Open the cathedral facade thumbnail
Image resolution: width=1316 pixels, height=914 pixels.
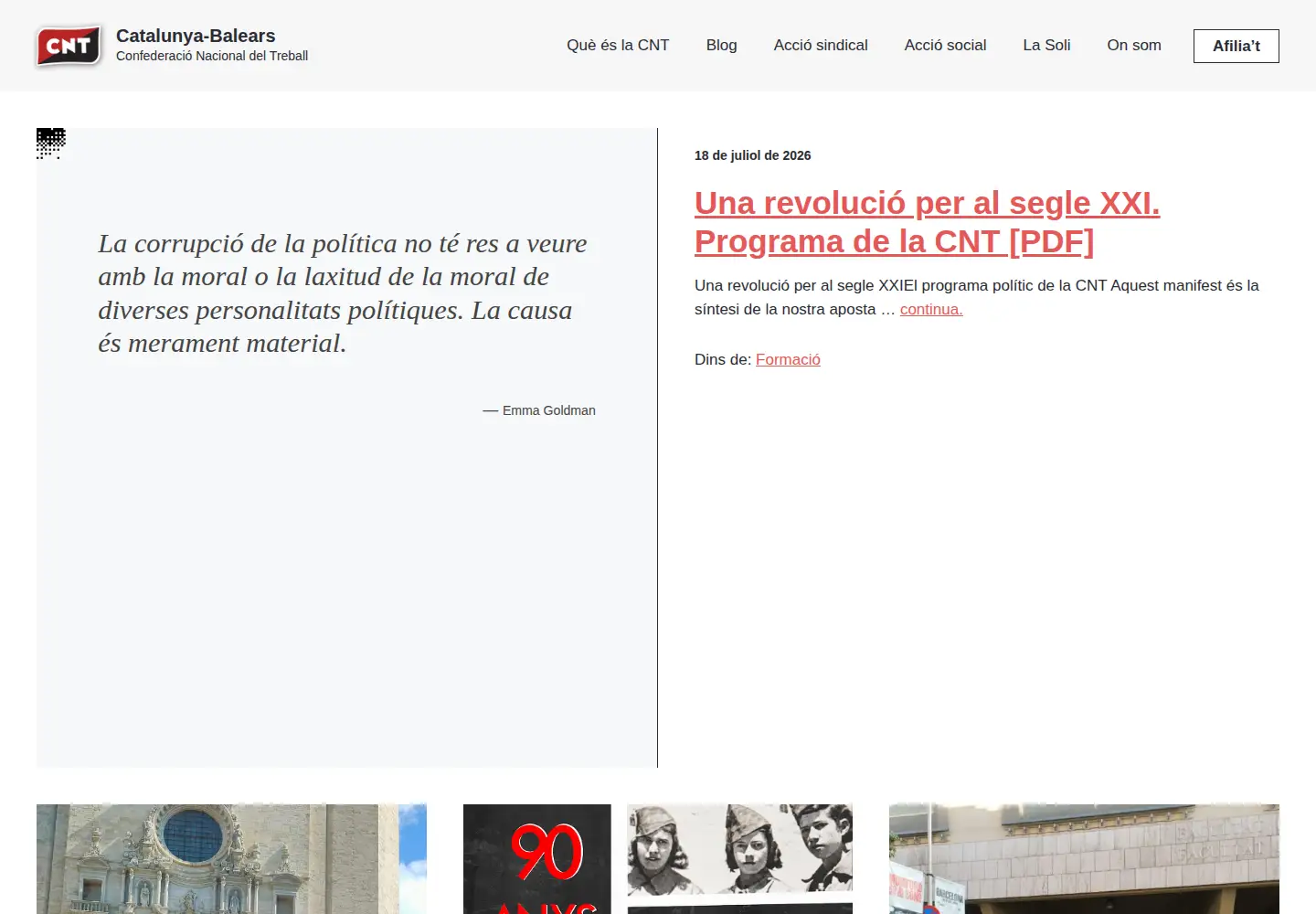pos(231,859)
